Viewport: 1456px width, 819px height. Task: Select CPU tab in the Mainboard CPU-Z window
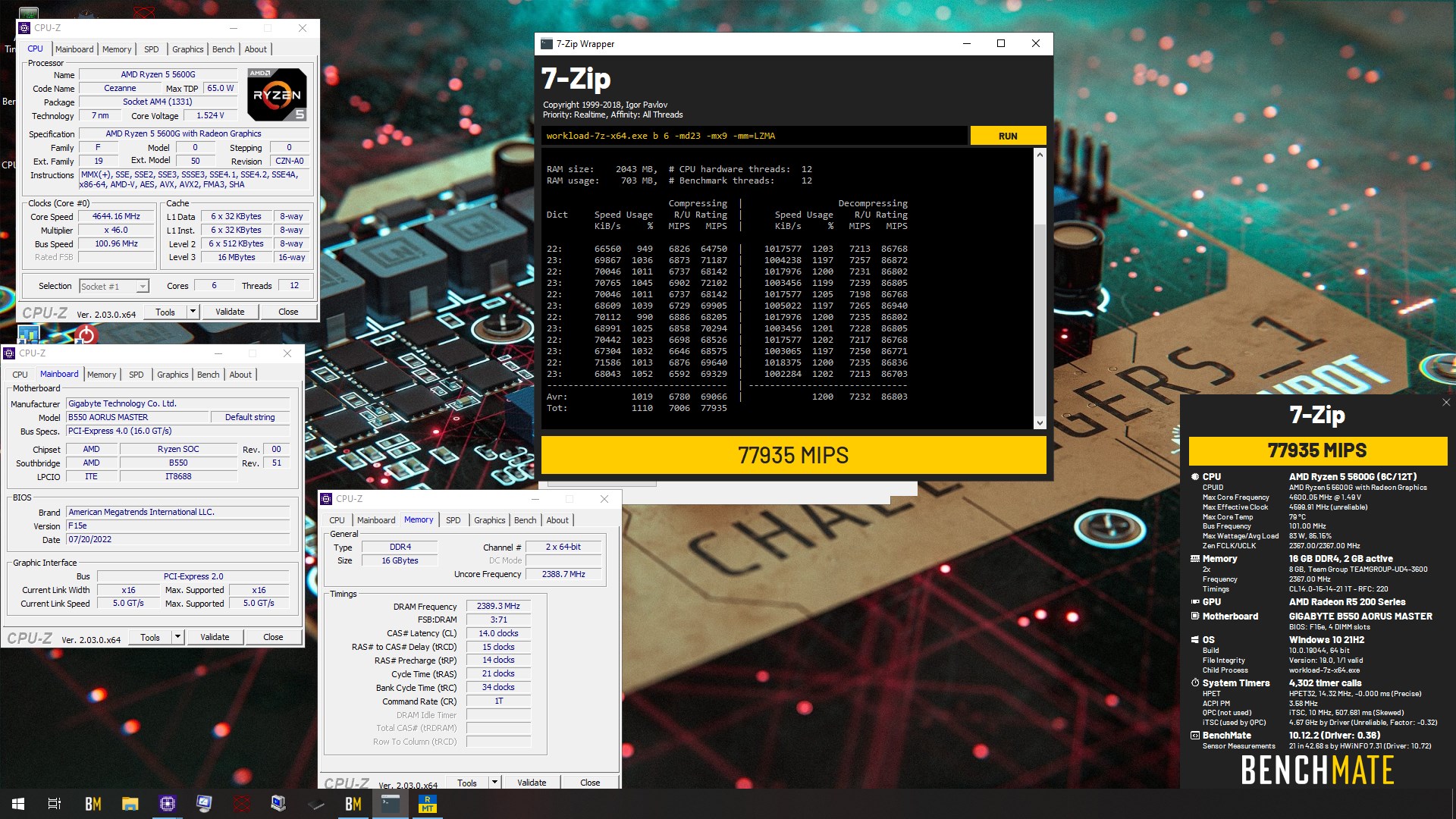click(x=20, y=375)
